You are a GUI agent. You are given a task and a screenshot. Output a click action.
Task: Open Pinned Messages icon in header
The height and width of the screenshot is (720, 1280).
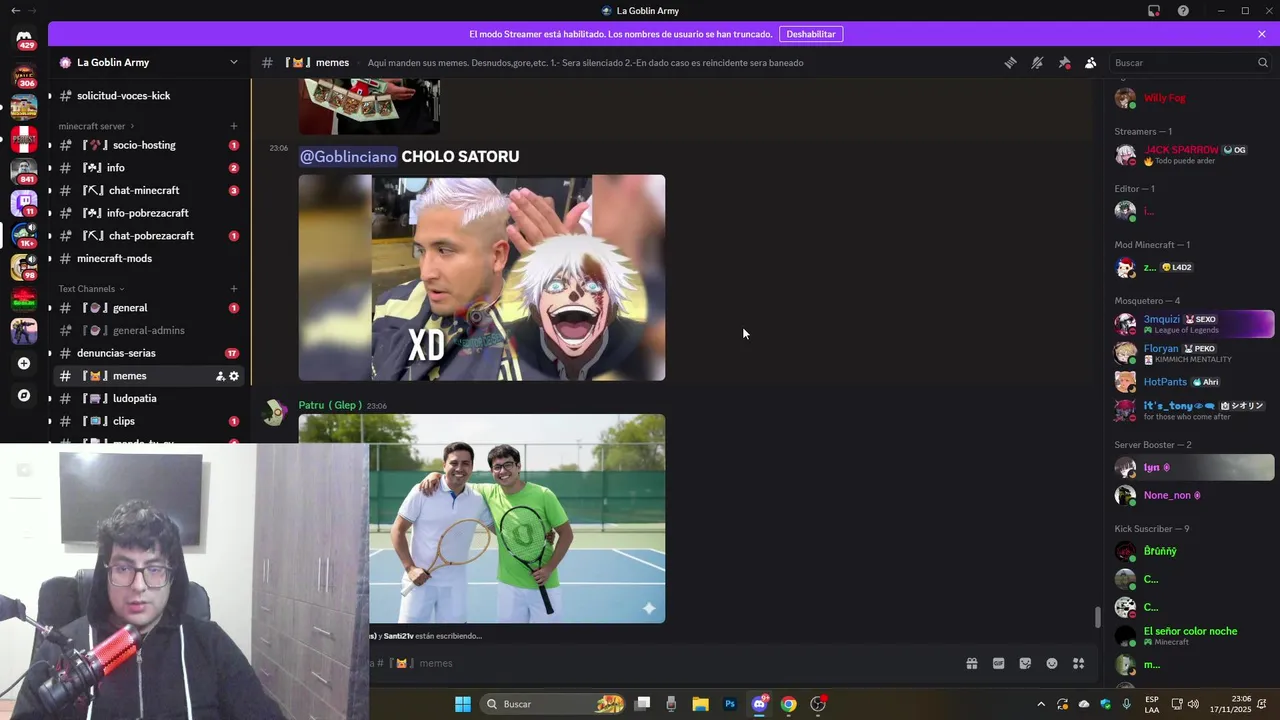pos(1064,62)
